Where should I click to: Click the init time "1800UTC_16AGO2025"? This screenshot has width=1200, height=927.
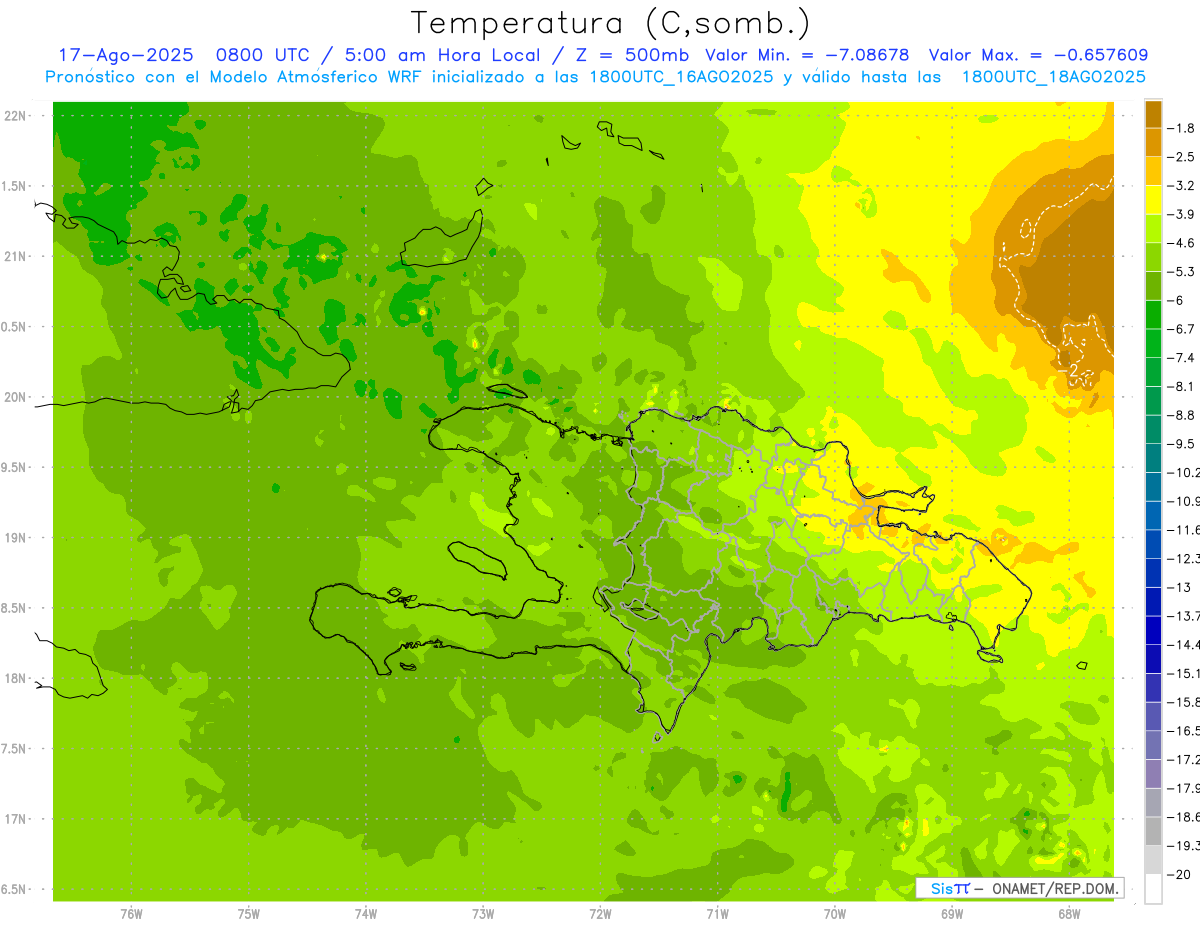pyautogui.click(x=682, y=77)
